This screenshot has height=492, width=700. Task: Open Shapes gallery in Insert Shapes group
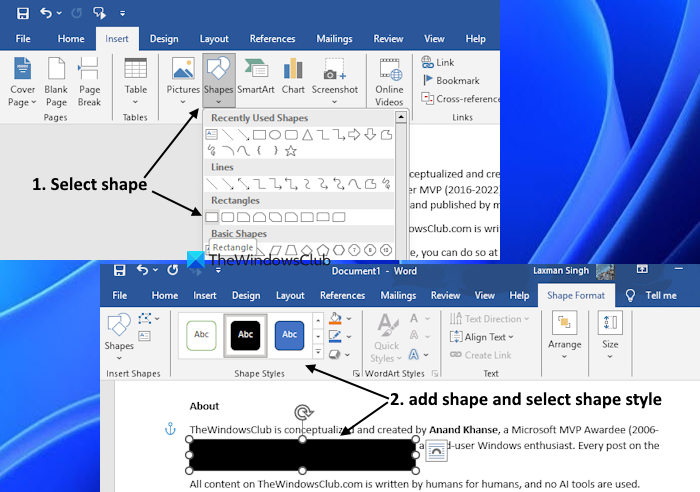(119, 337)
